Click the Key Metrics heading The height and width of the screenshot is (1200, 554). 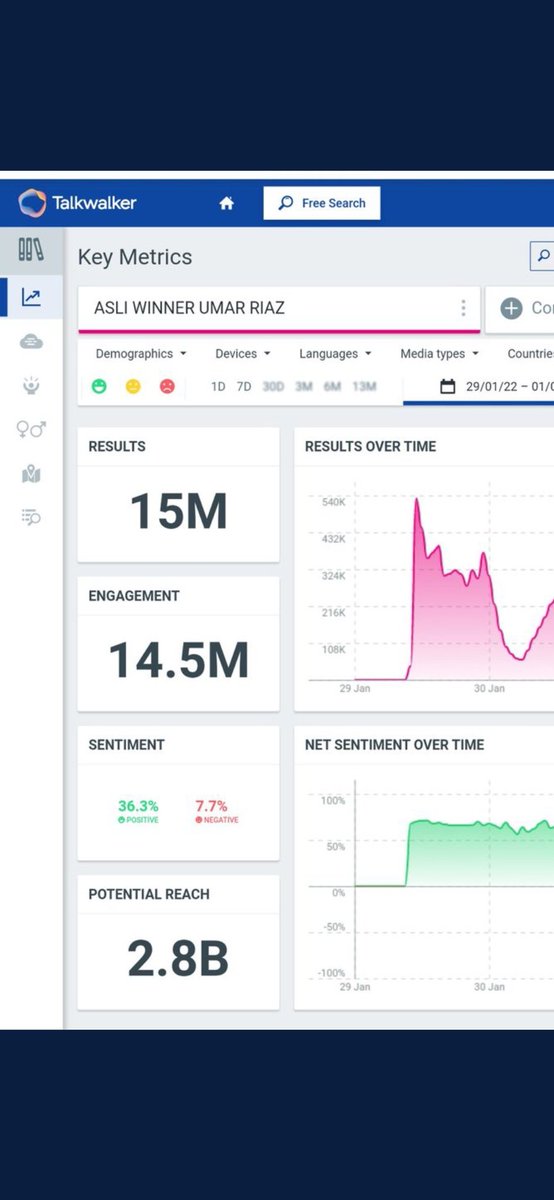pyautogui.click(x=134, y=257)
